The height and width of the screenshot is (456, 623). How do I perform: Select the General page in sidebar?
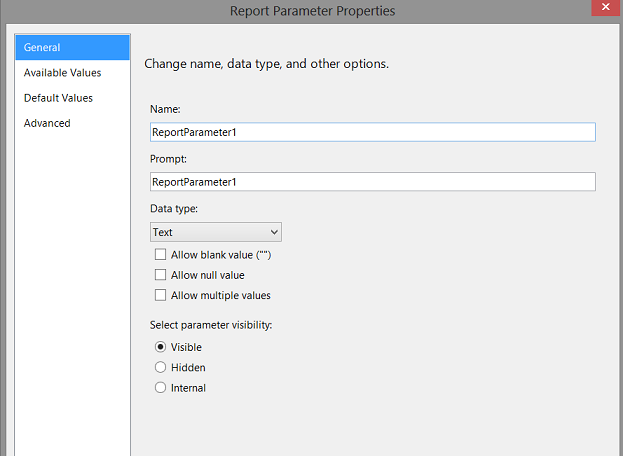tap(70, 47)
